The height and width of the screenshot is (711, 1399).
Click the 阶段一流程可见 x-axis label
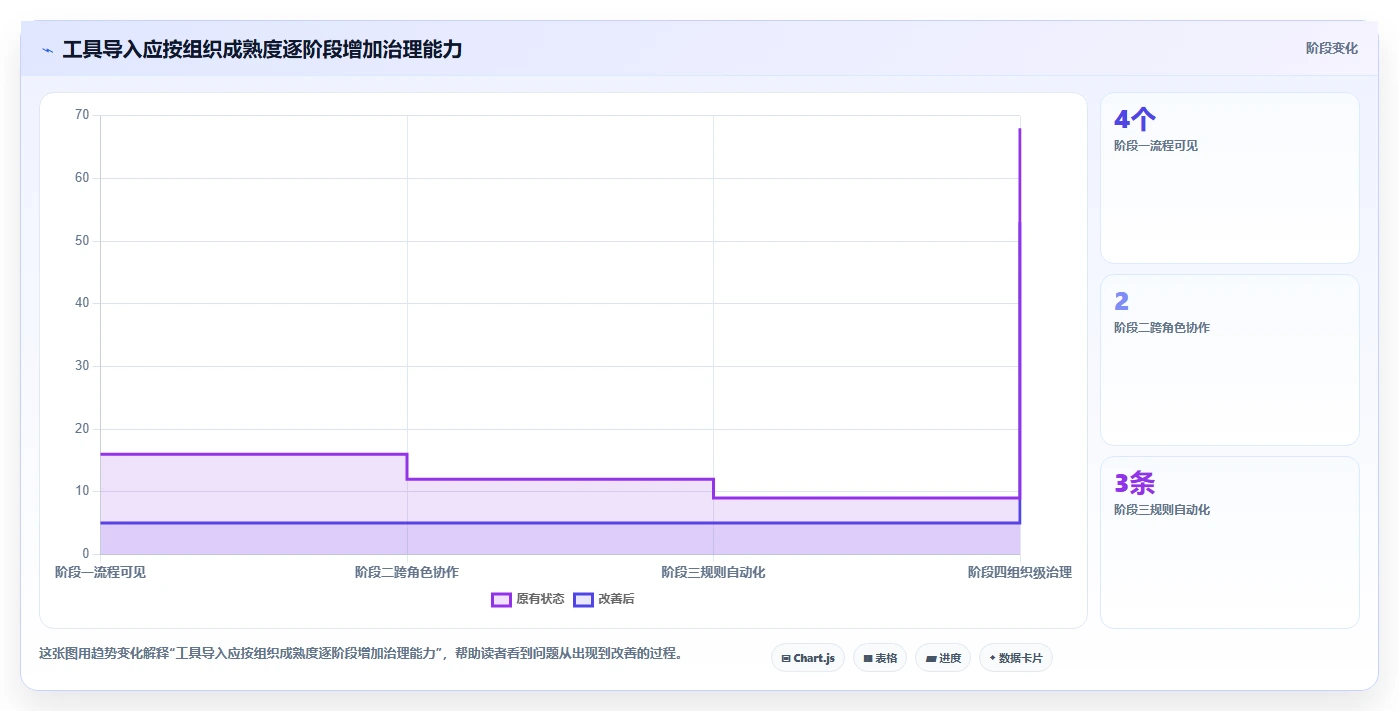coord(100,573)
